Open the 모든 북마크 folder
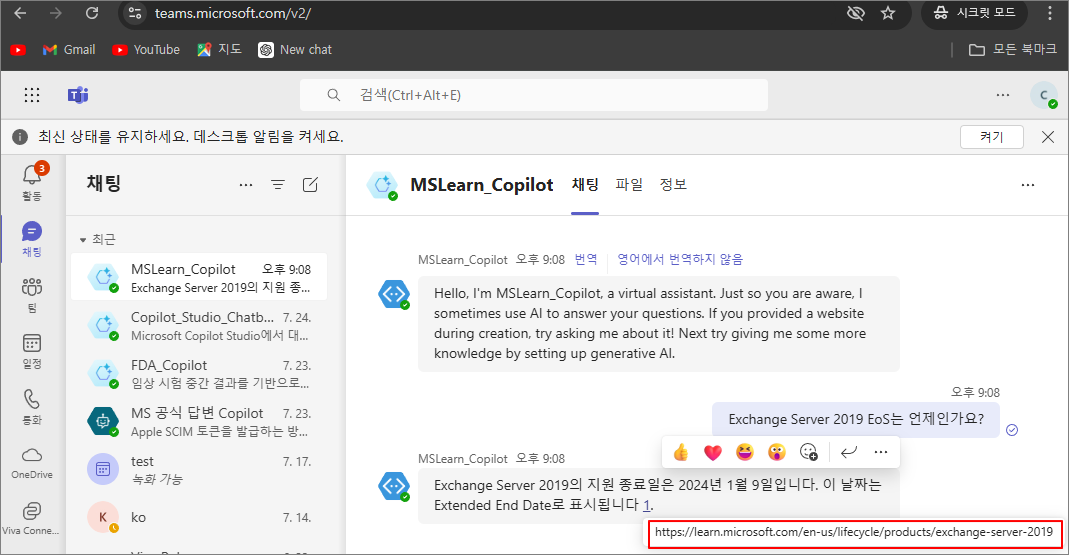The width and height of the screenshot is (1069, 555). [1012, 50]
